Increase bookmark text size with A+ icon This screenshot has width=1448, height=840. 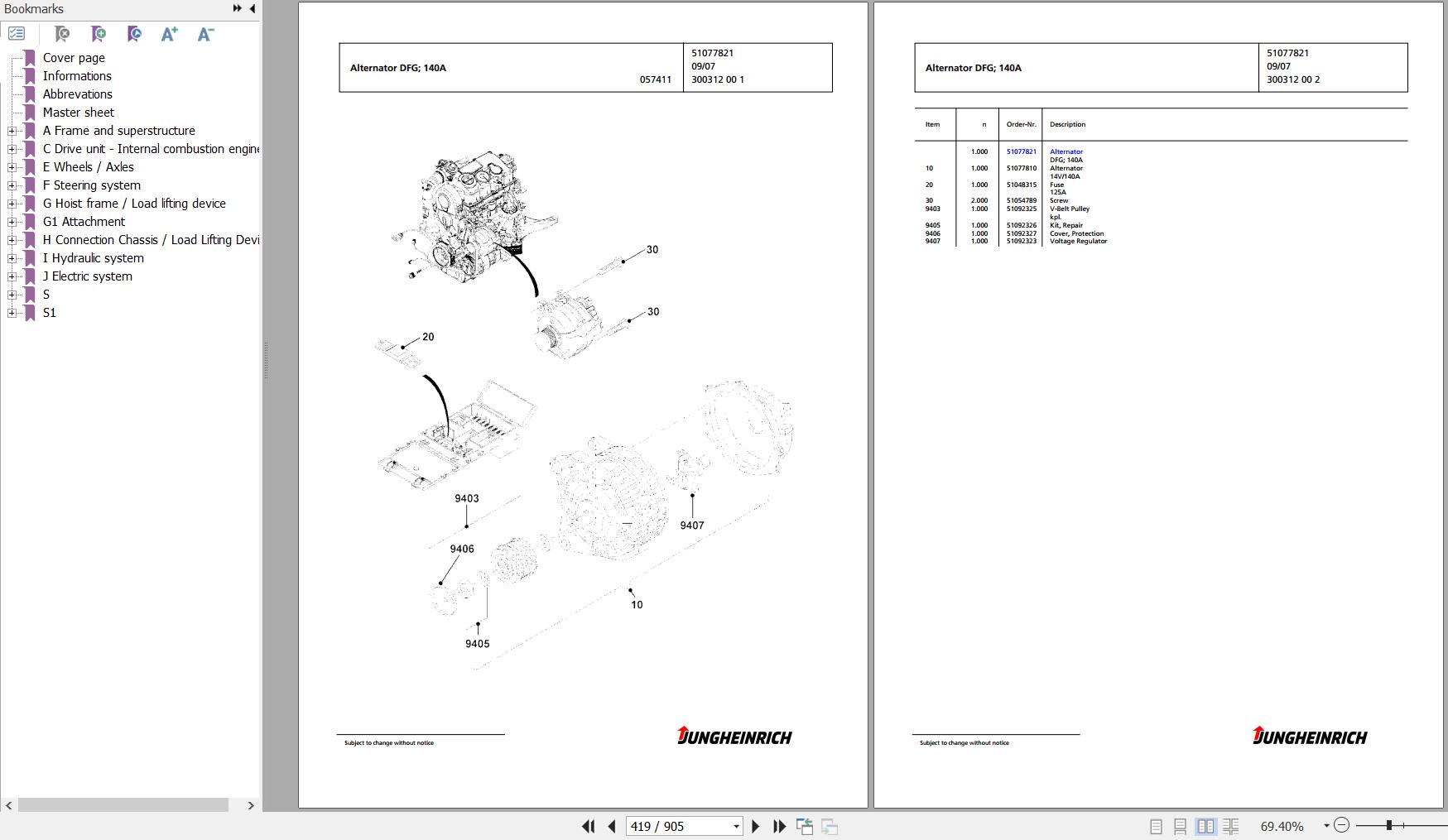pyautogui.click(x=170, y=34)
